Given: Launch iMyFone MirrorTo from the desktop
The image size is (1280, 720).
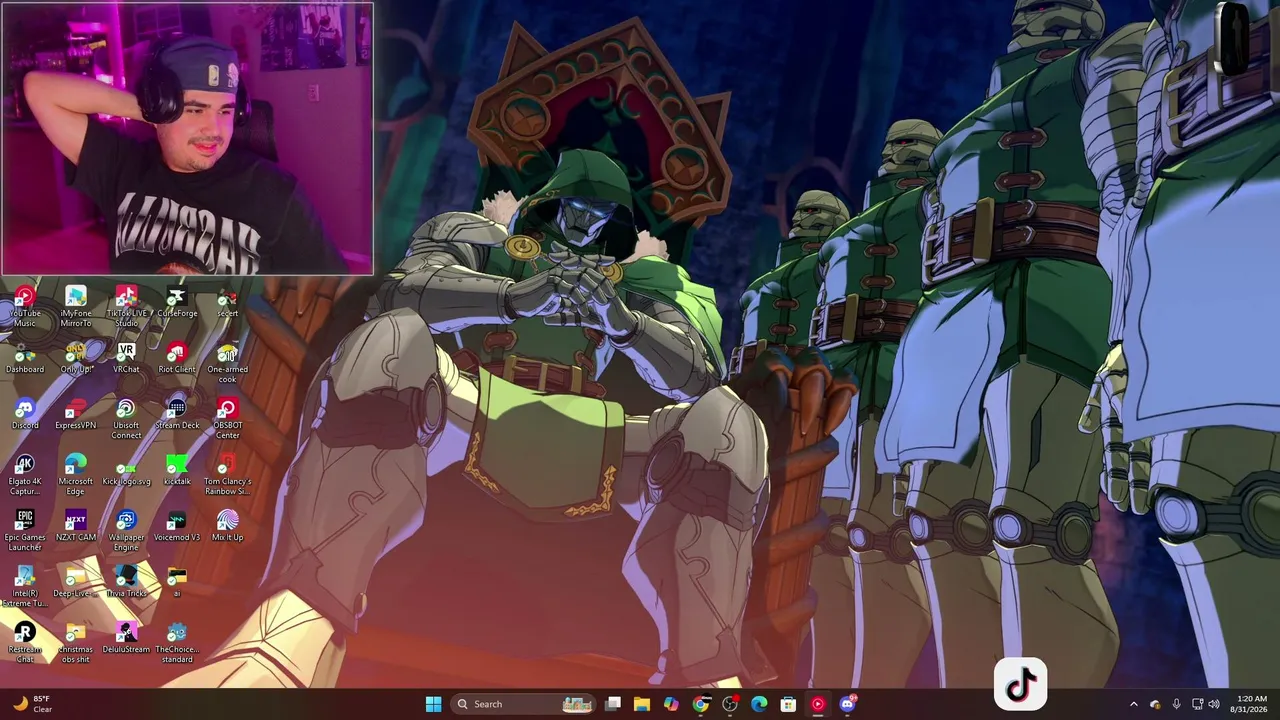Looking at the screenshot, I should [x=75, y=307].
